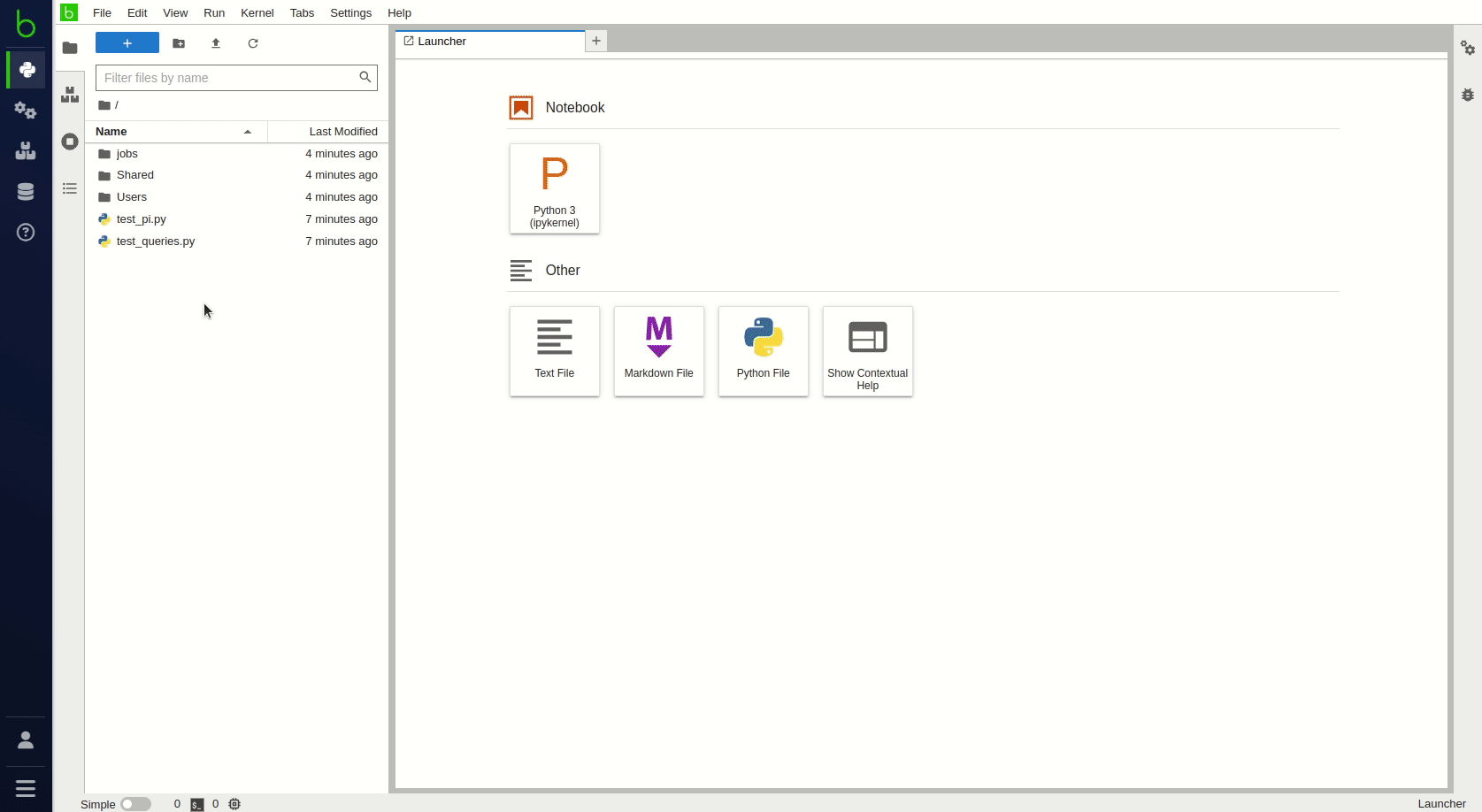
Task: Toggle Simple interface mode switch
Action: click(135, 804)
